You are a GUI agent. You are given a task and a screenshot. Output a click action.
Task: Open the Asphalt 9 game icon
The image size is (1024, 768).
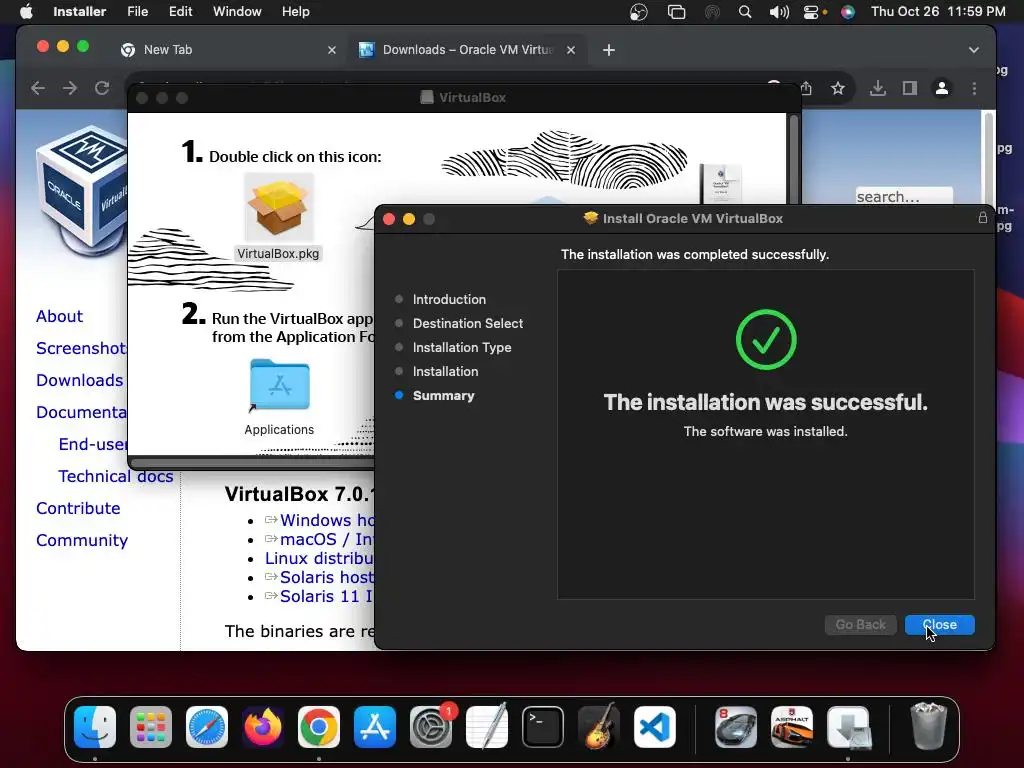pos(792,727)
